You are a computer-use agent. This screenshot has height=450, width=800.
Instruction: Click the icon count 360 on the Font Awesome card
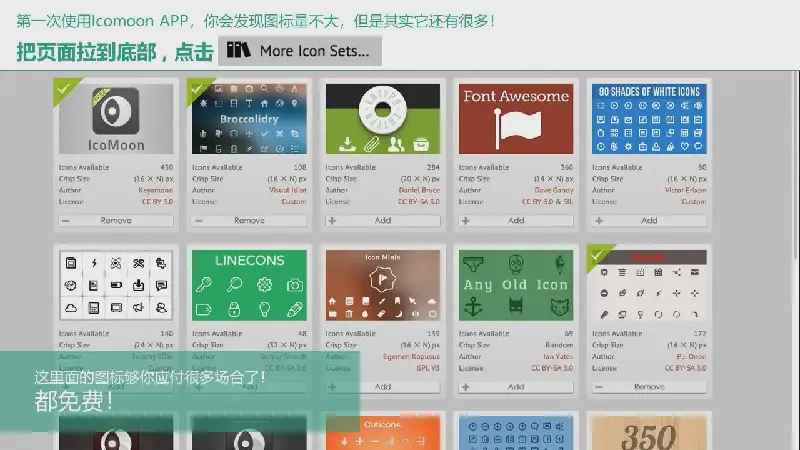(x=567, y=167)
